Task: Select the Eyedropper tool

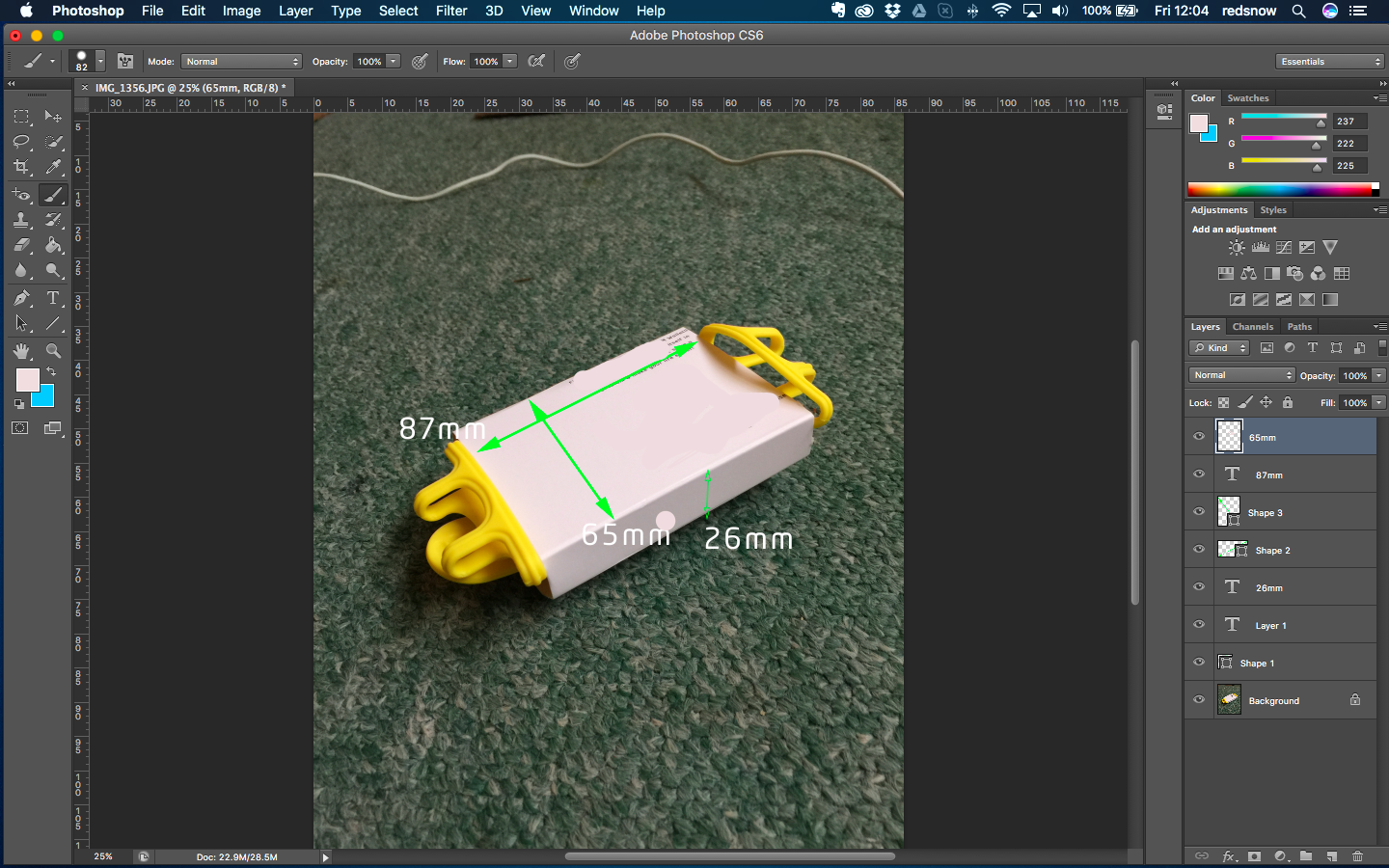Action: pos(54,167)
